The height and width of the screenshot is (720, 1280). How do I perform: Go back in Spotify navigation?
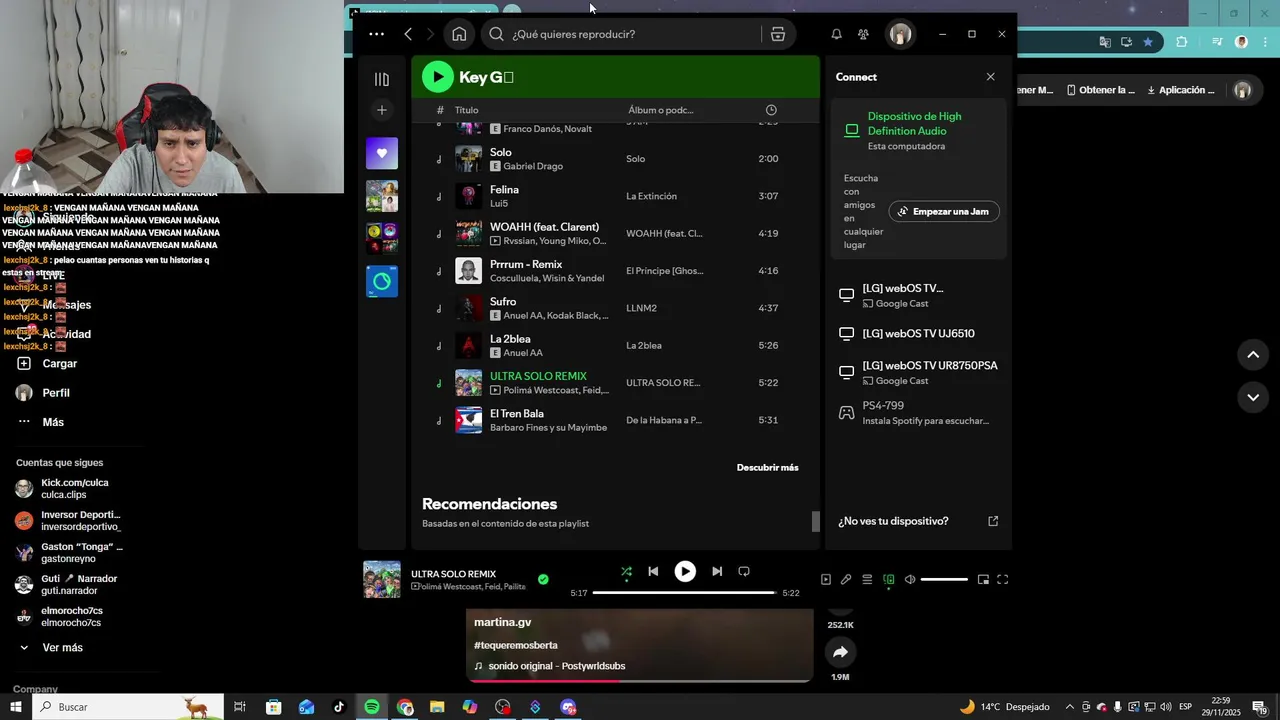[408, 34]
